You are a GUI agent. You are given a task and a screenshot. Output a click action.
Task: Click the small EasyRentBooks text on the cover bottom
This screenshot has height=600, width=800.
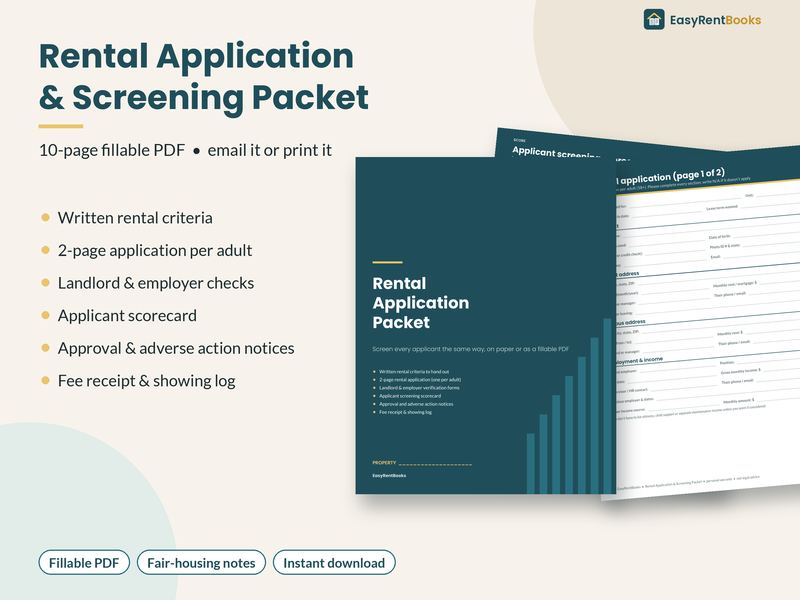[x=389, y=476]
